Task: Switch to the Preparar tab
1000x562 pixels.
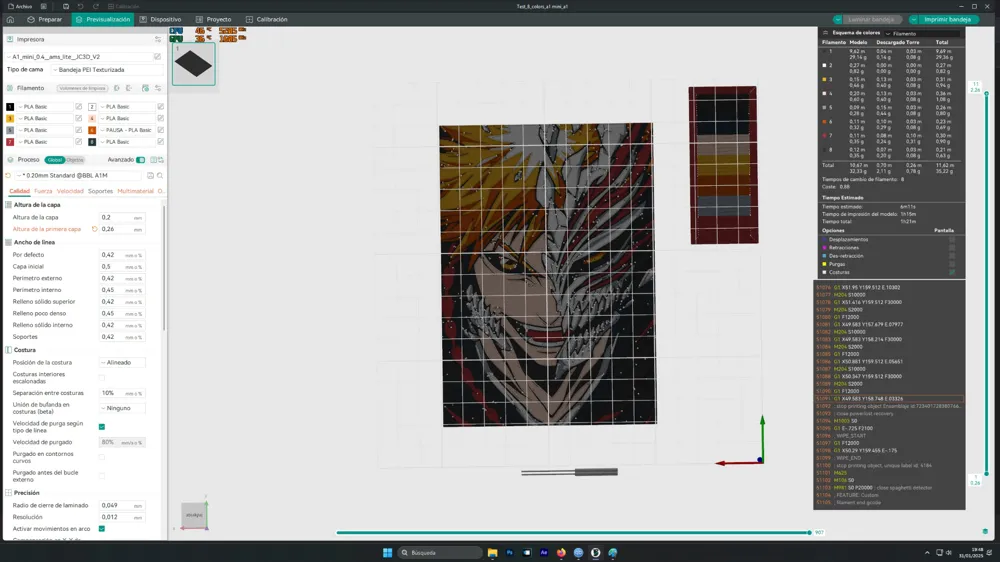Action: pyautogui.click(x=45, y=19)
